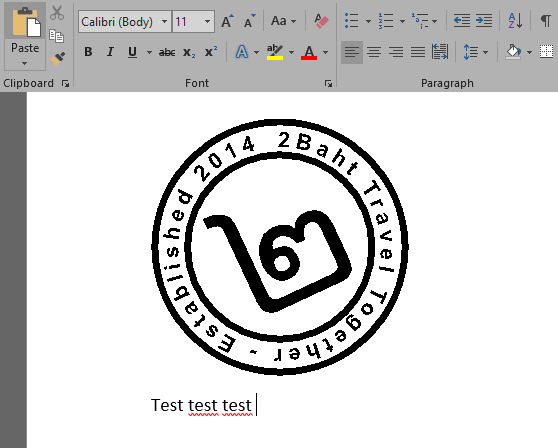Show paragraph marks with pilcrow icon
The image size is (558, 448).
coord(546,21)
